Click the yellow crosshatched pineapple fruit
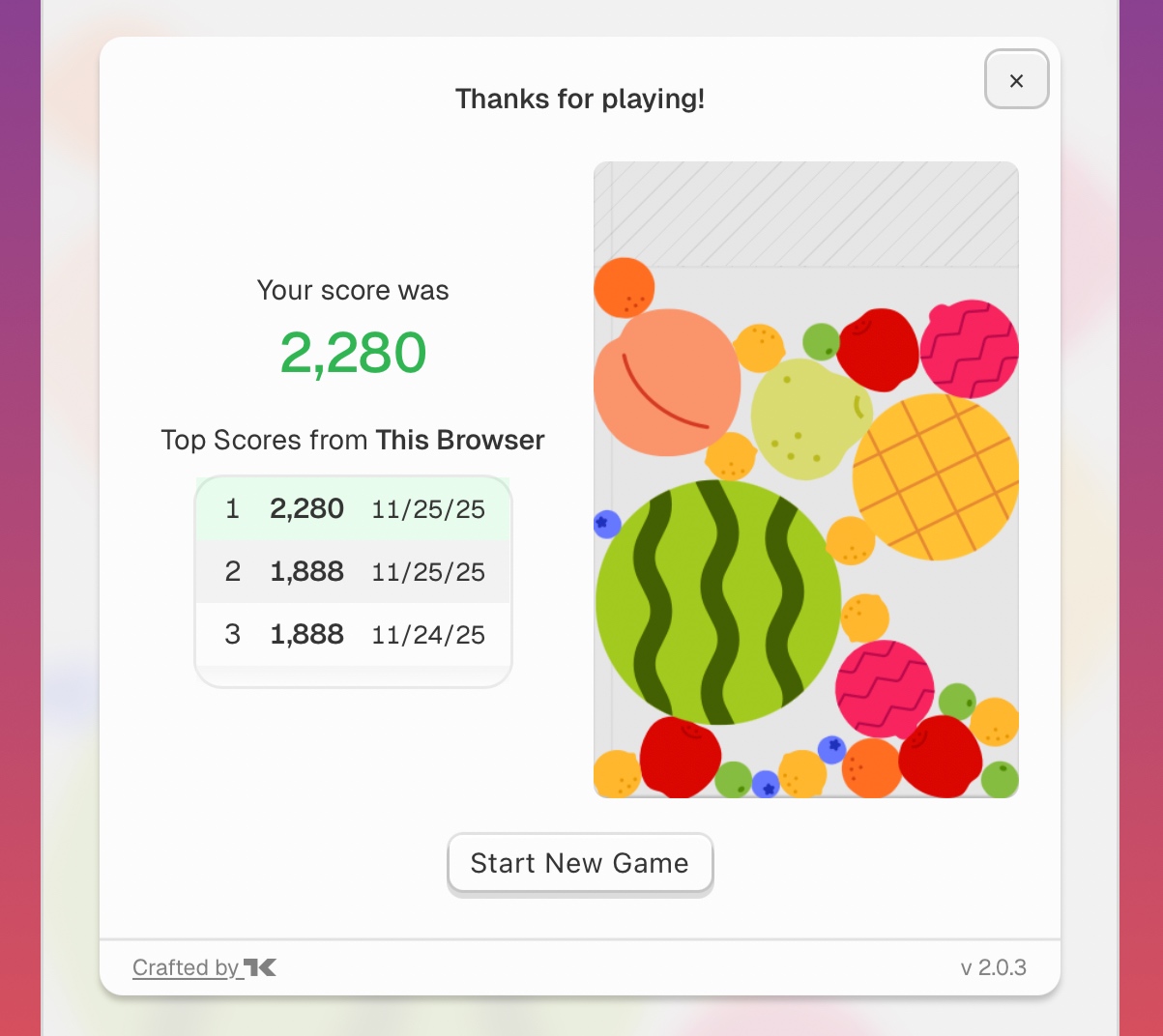The image size is (1163, 1036). pos(935,476)
